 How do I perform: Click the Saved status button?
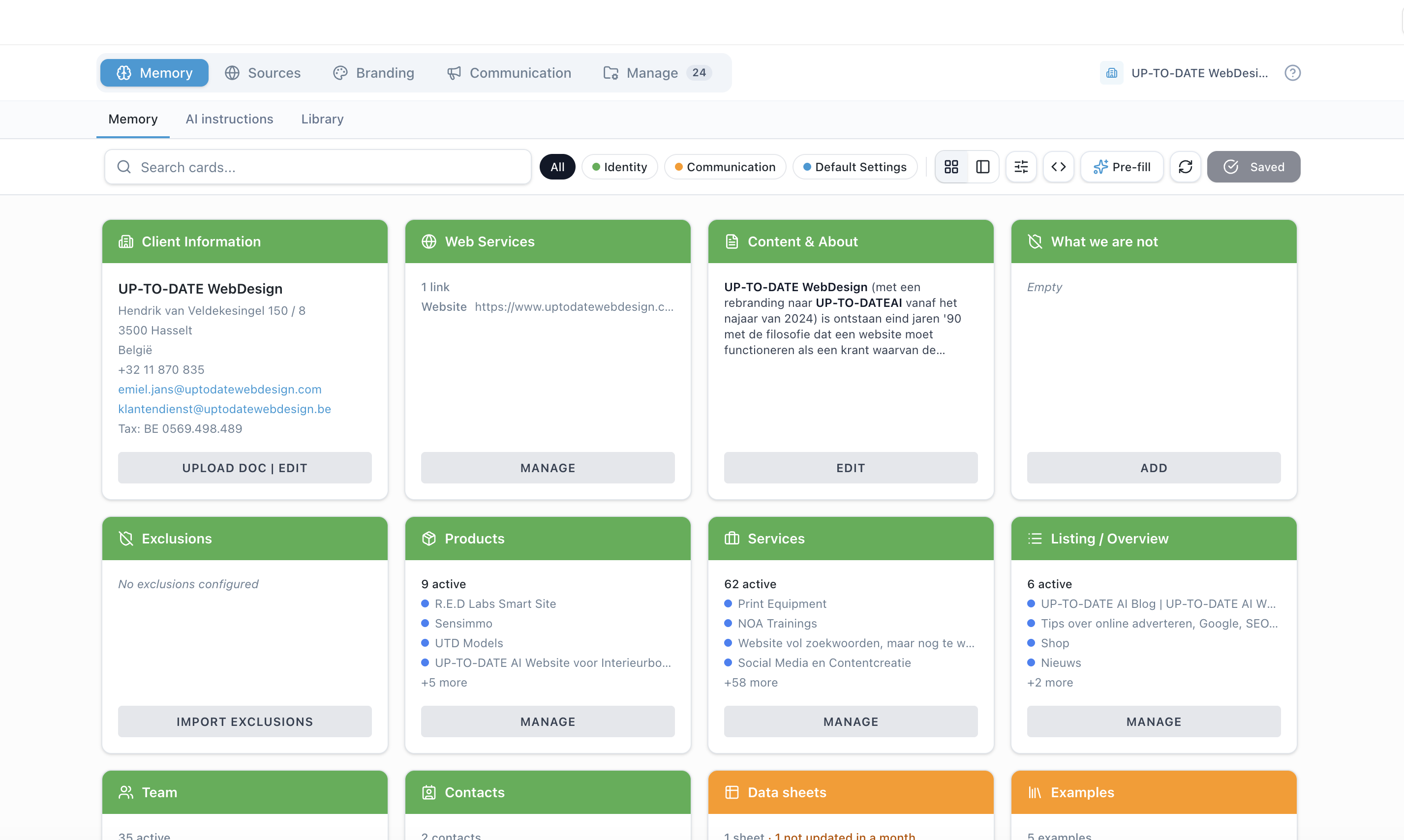[1253, 167]
